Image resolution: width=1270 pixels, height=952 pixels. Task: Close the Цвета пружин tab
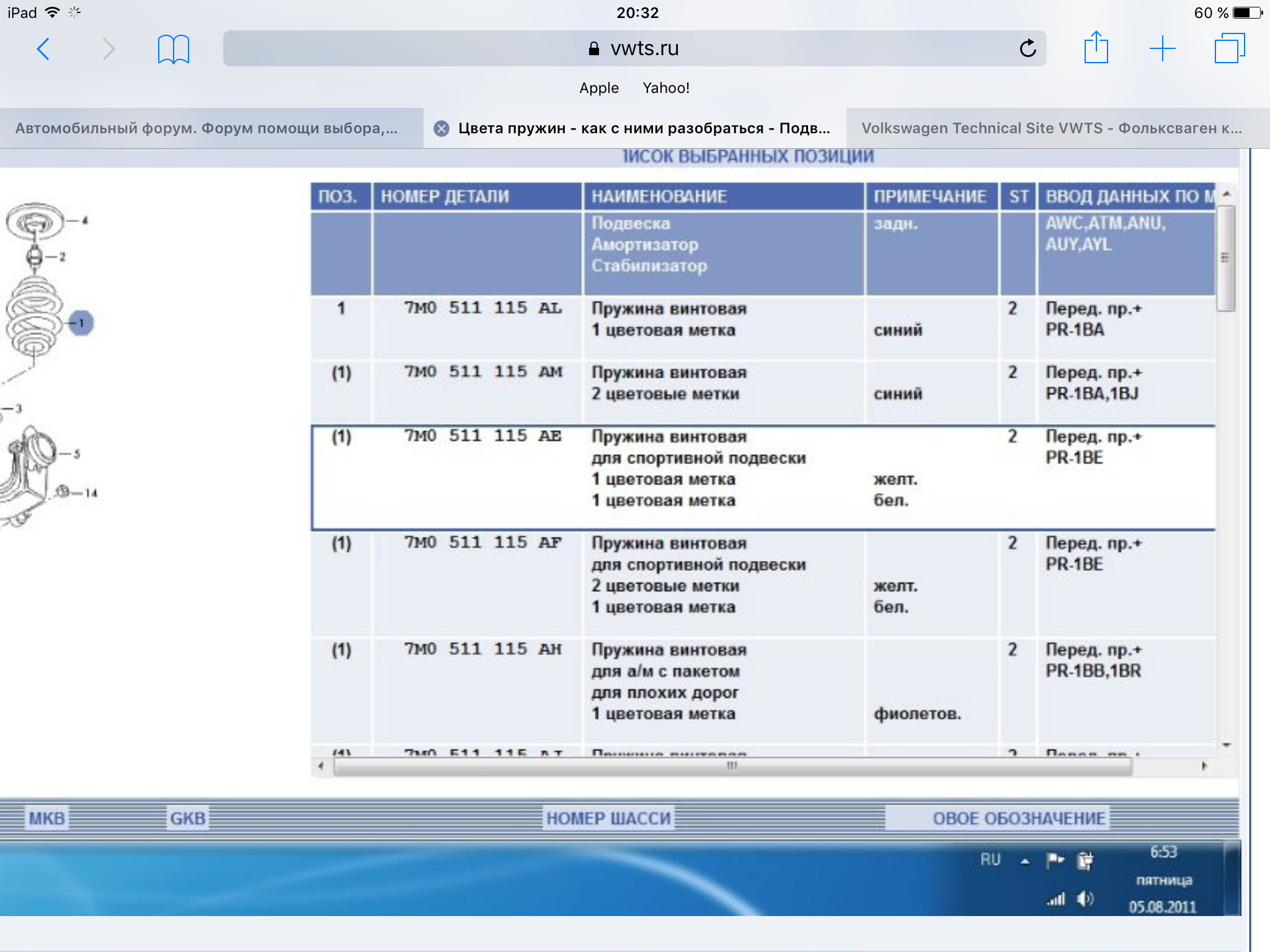pyautogui.click(x=442, y=128)
